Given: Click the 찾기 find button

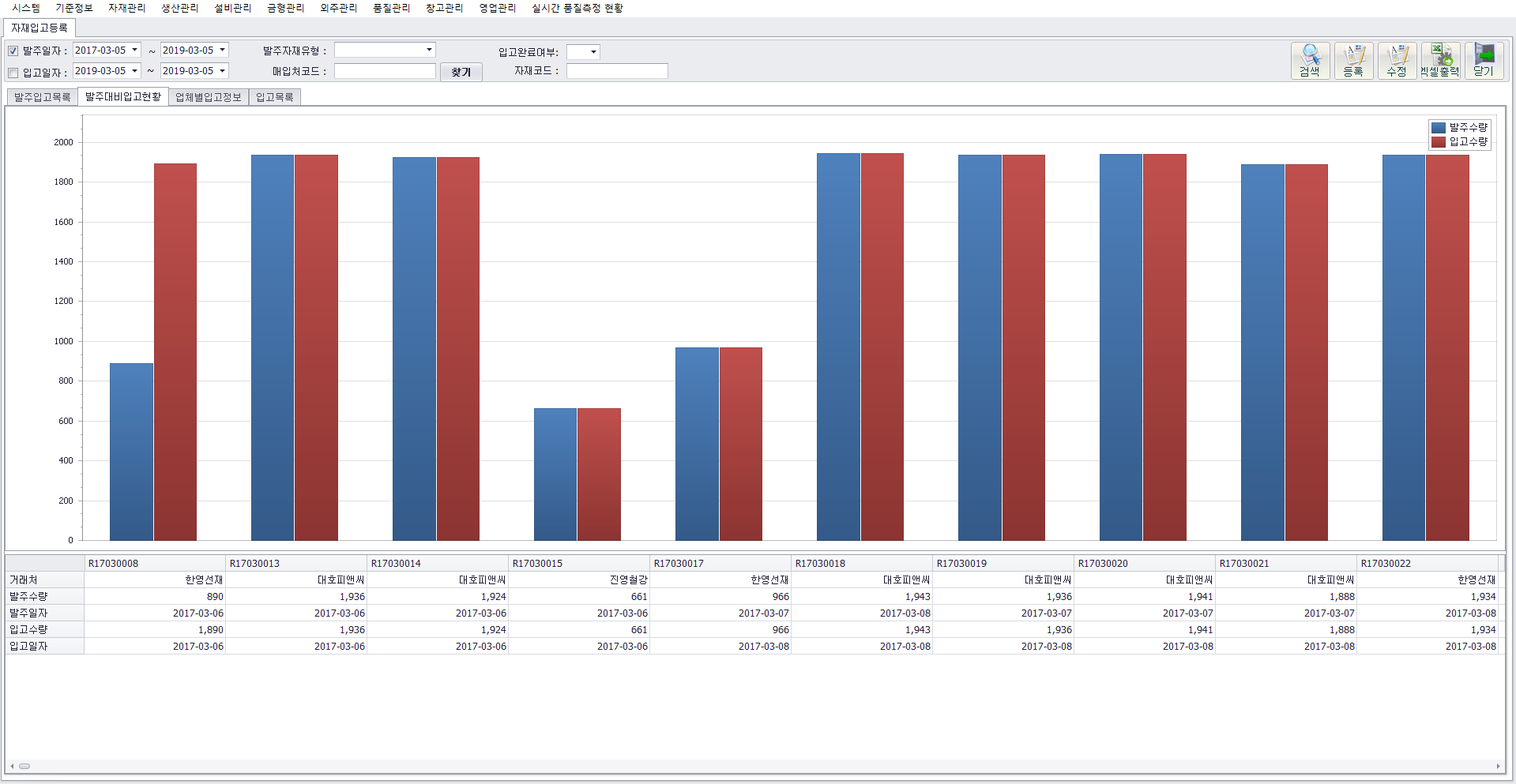Looking at the screenshot, I should [461, 72].
